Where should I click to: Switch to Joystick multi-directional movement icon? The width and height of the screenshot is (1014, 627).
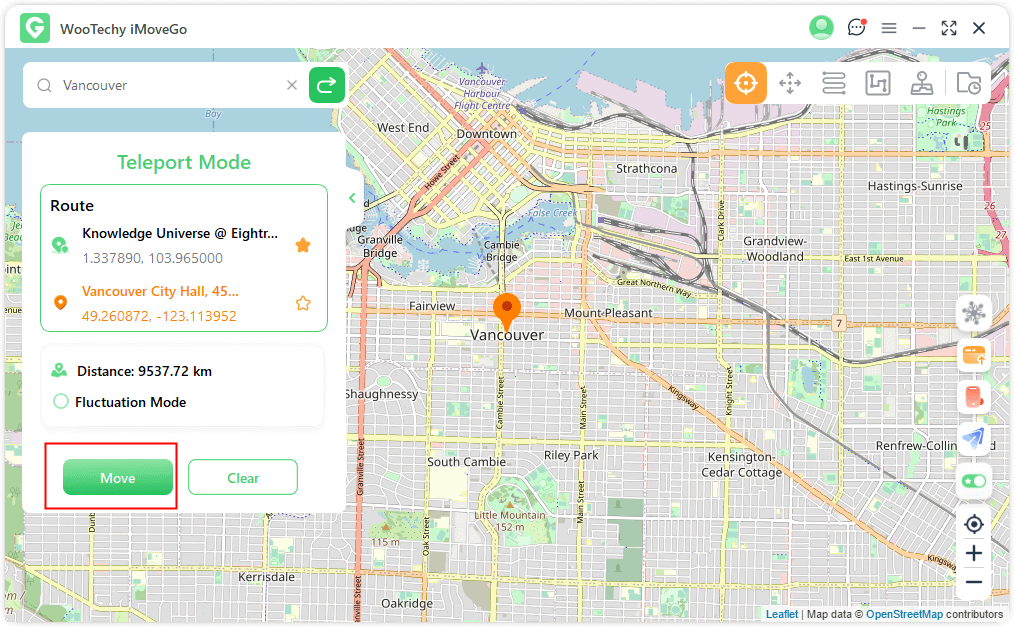(x=790, y=83)
